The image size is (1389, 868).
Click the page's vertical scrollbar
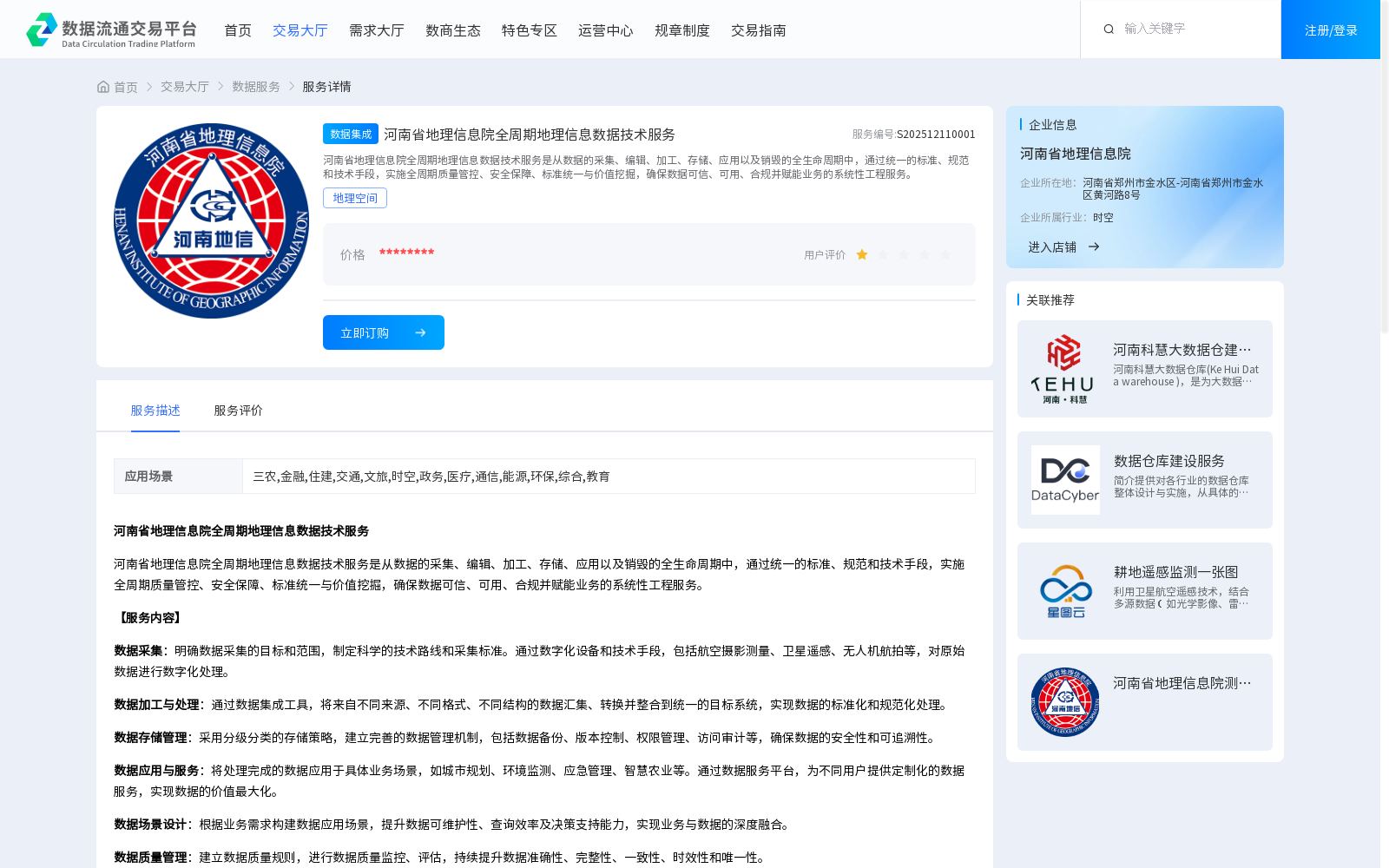point(1385,167)
